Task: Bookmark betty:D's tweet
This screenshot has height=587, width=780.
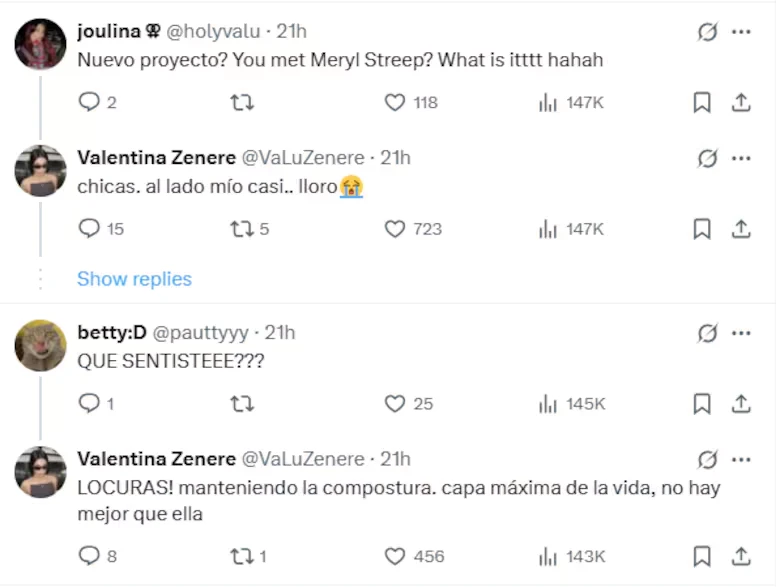Action: click(x=702, y=404)
